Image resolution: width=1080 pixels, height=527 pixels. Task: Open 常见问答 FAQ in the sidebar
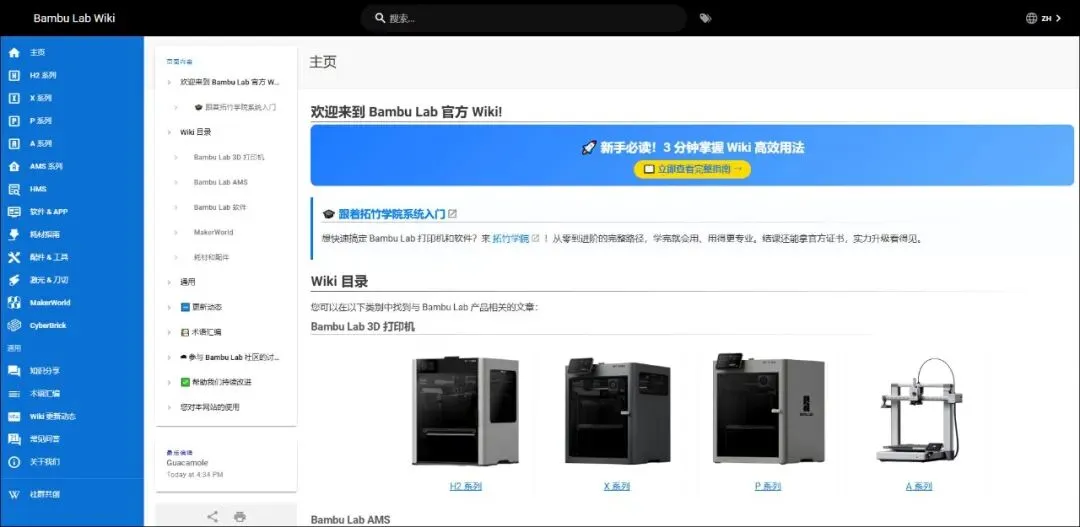click(72, 439)
